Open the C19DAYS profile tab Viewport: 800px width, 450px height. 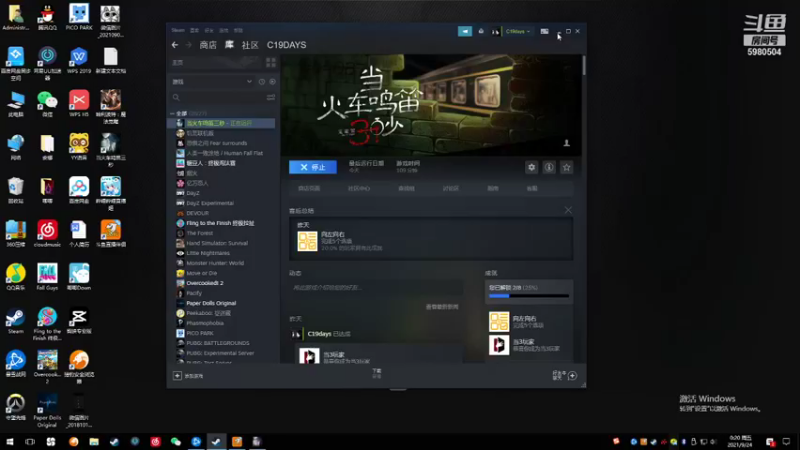[286, 45]
